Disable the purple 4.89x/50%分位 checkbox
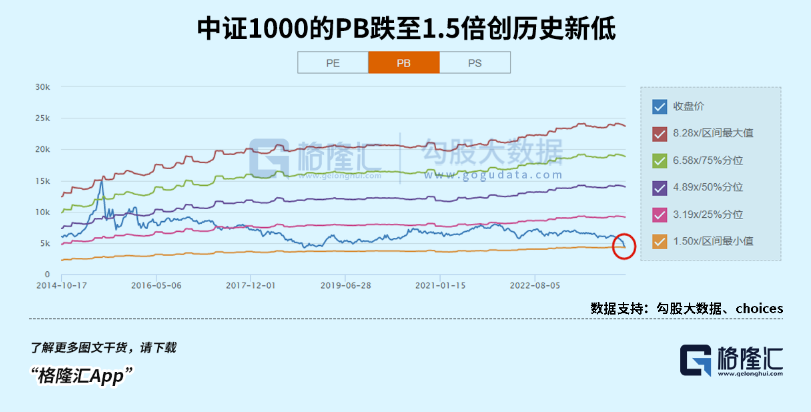The width and height of the screenshot is (811, 412). 659,187
